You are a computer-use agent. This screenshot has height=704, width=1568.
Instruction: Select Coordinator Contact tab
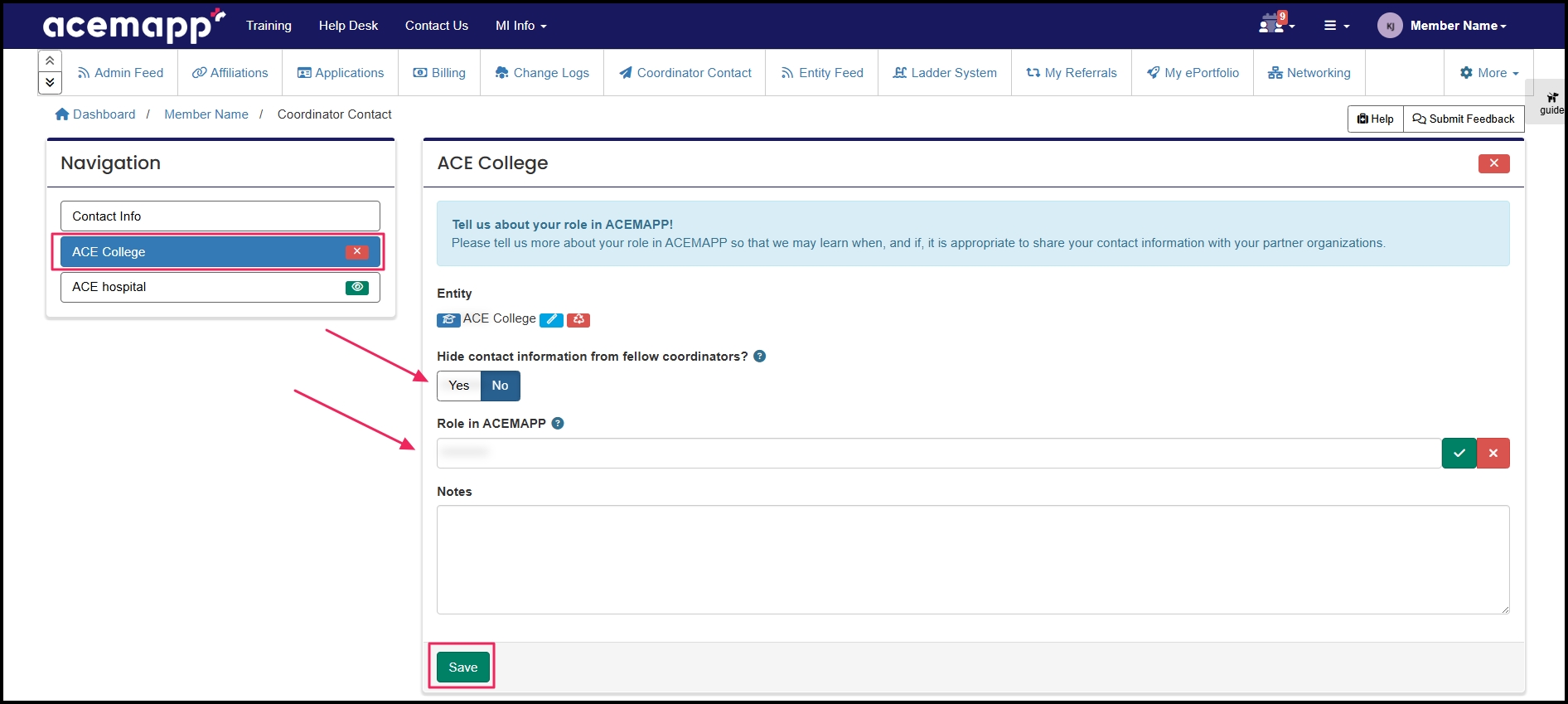(x=685, y=73)
